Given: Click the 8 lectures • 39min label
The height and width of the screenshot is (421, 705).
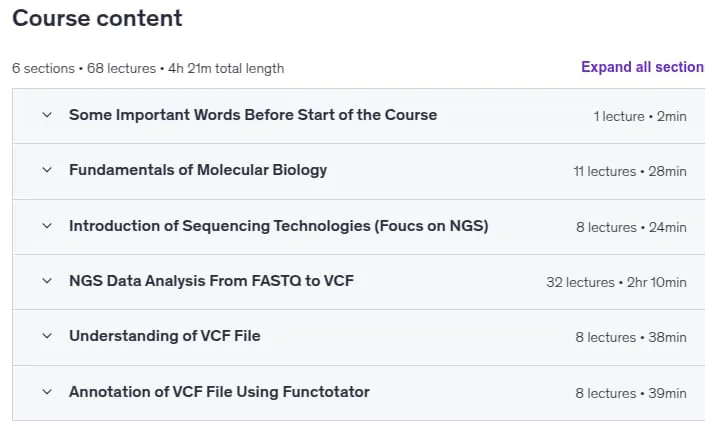Looking at the screenshot, I should (631, 393).
